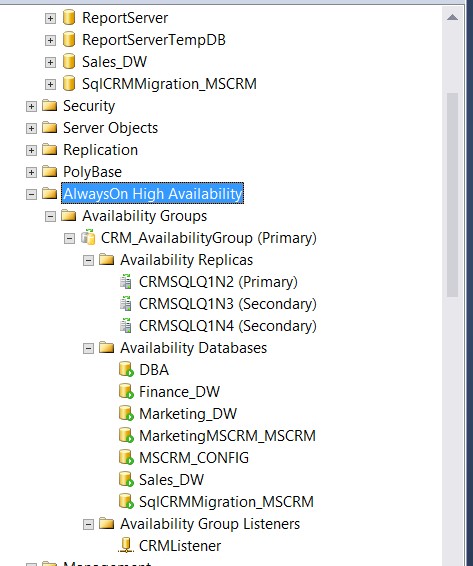Screen dimensions: 473x566
Task: Select 'CRMSQLQ1N2 (Primary)' replica label
Action: (218, 282)
